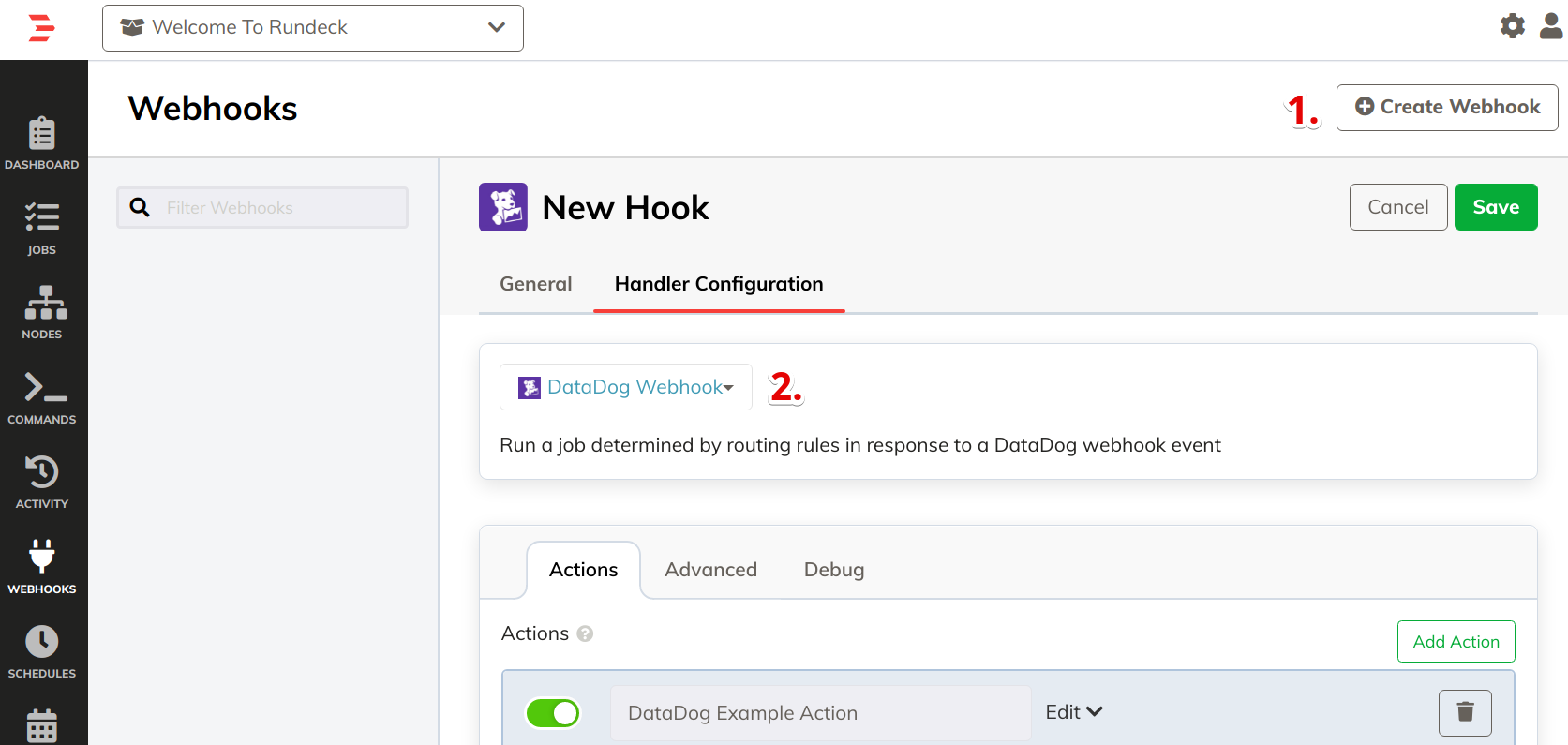Cancel the new hook
The image size is (1568, 745).
point(1398,207)
